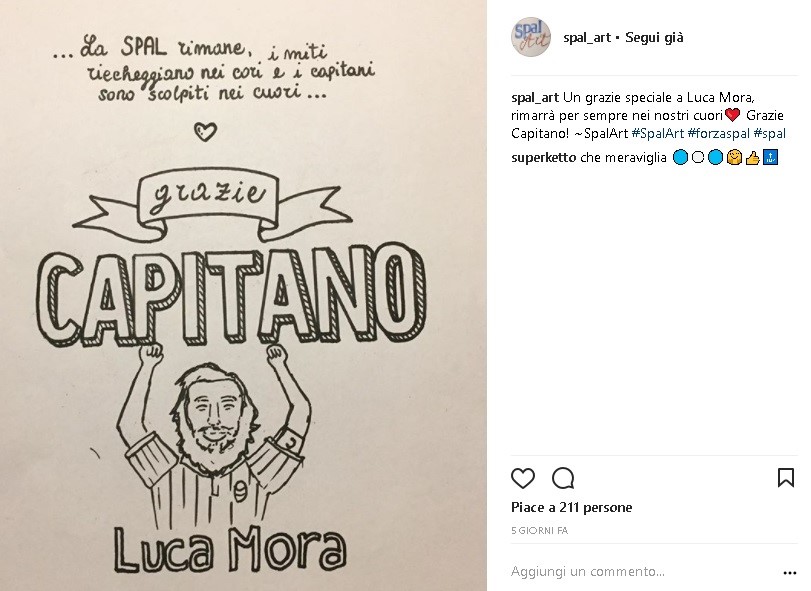Click the Luca Mora lettering in artwork
Image resolution: width=811 pixels, height=591 pixels.
pyautogui.click(x=229, y=550)
